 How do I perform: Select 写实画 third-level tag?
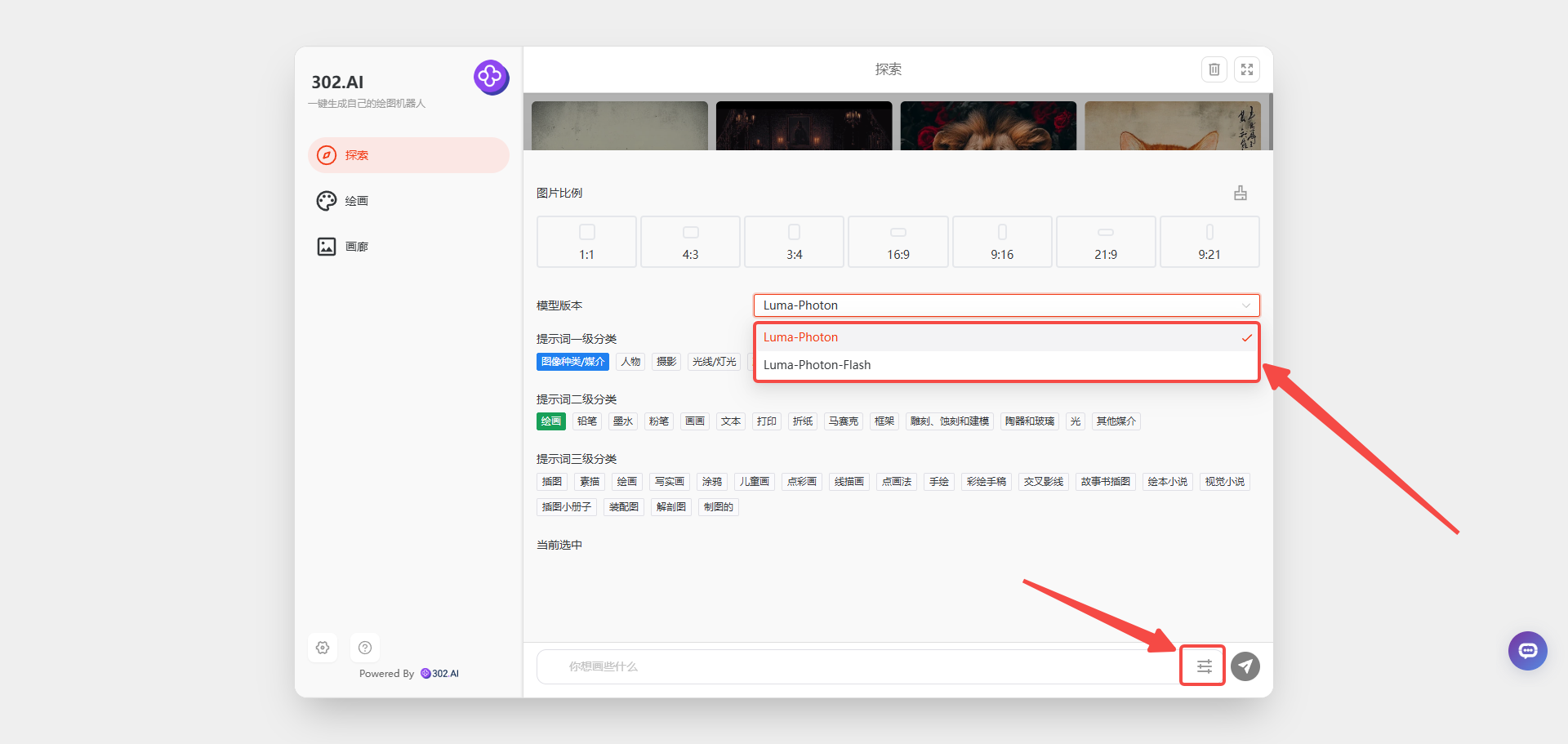coord(670,482)
